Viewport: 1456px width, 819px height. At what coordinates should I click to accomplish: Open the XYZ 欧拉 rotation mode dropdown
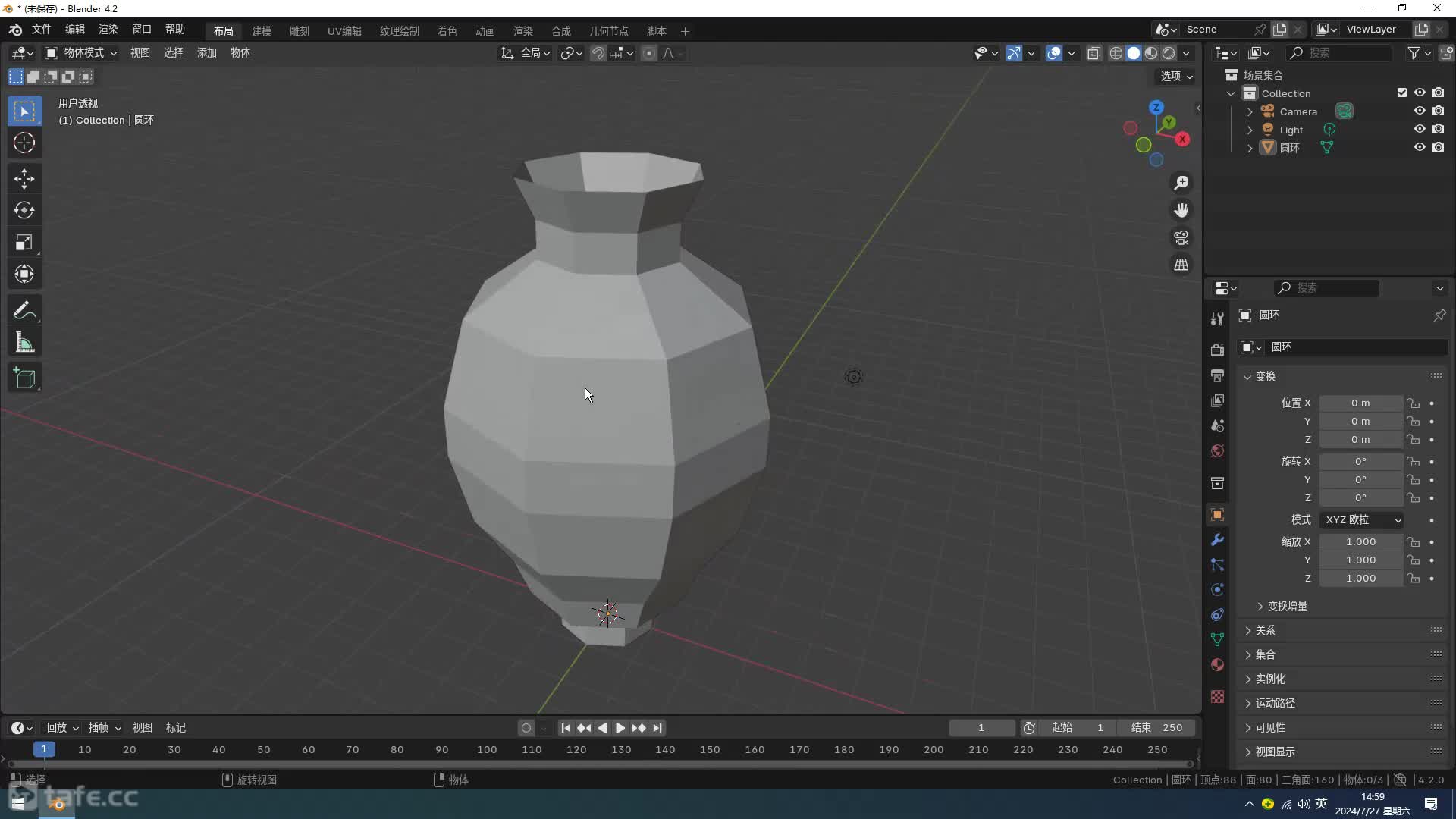pos(1362,520)
